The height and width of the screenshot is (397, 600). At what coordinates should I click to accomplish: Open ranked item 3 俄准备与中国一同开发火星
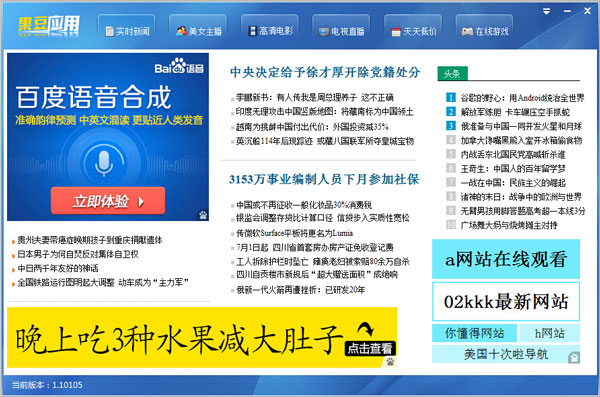[521, 126]
